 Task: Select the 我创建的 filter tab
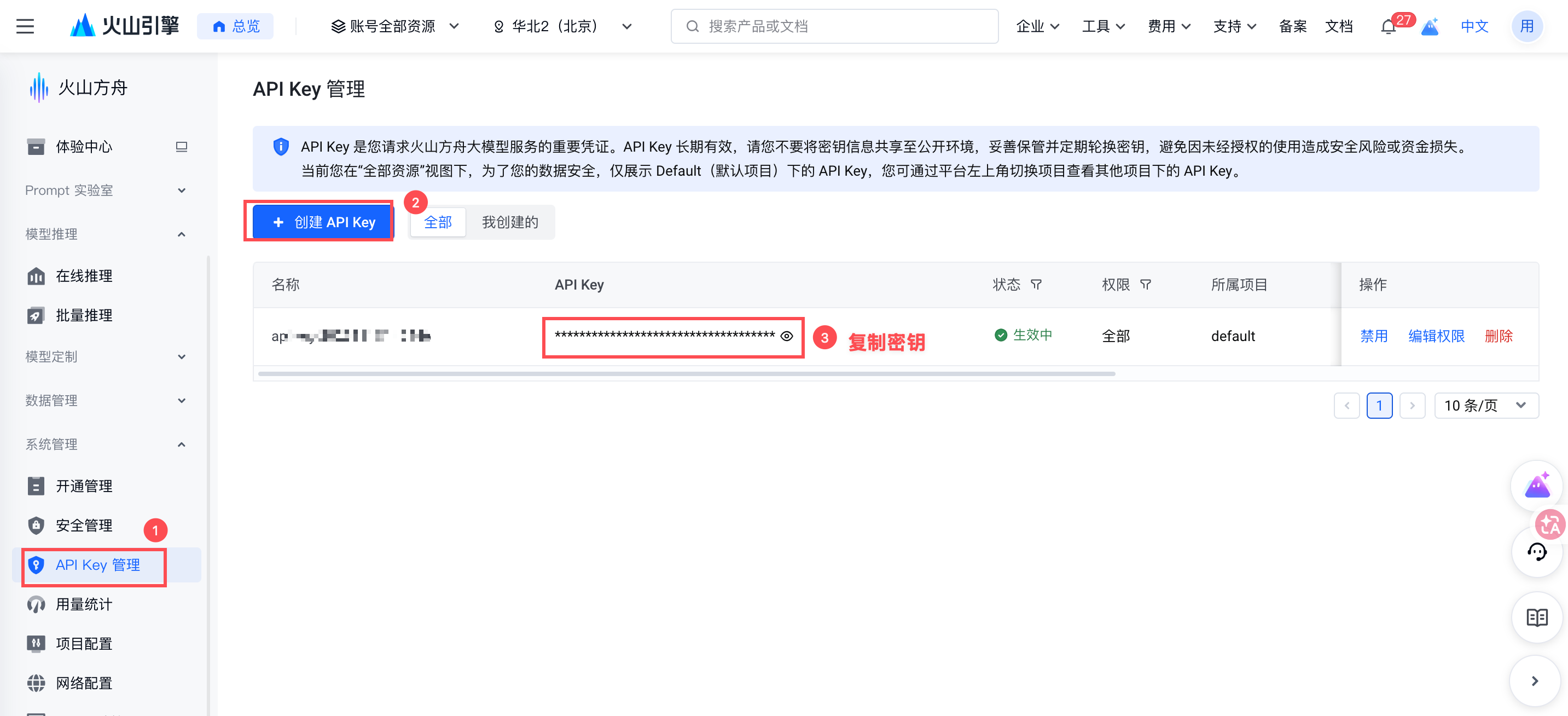coord(510,222)
